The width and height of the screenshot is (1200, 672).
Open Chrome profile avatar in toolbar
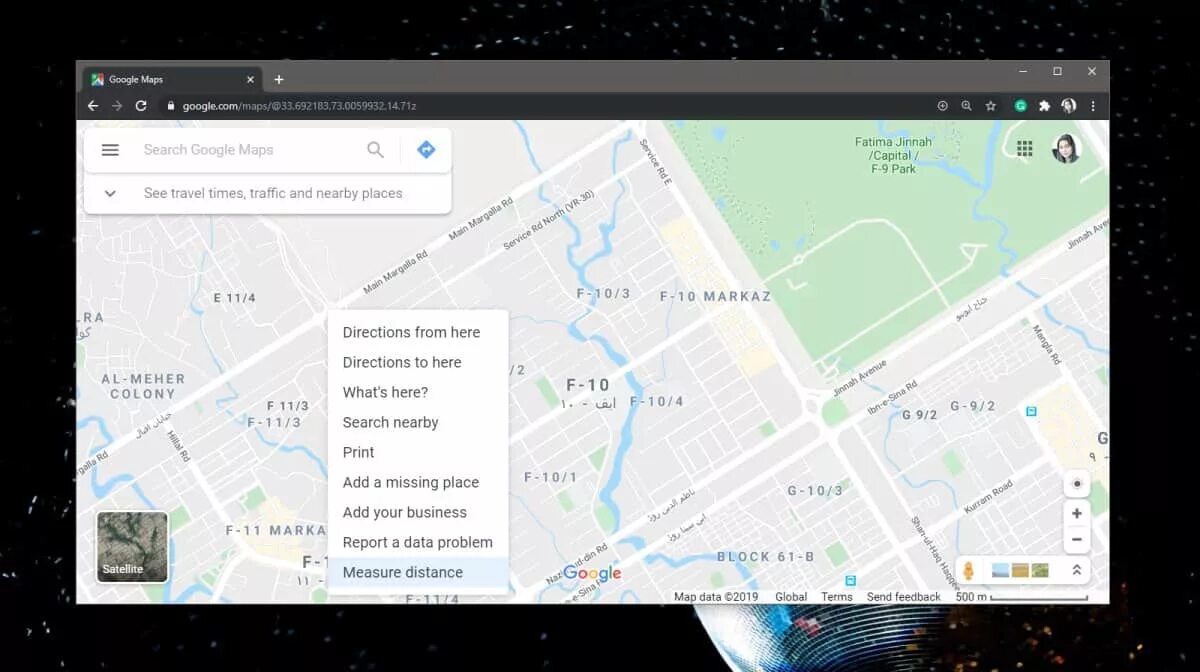click(x=1069, y=106)
